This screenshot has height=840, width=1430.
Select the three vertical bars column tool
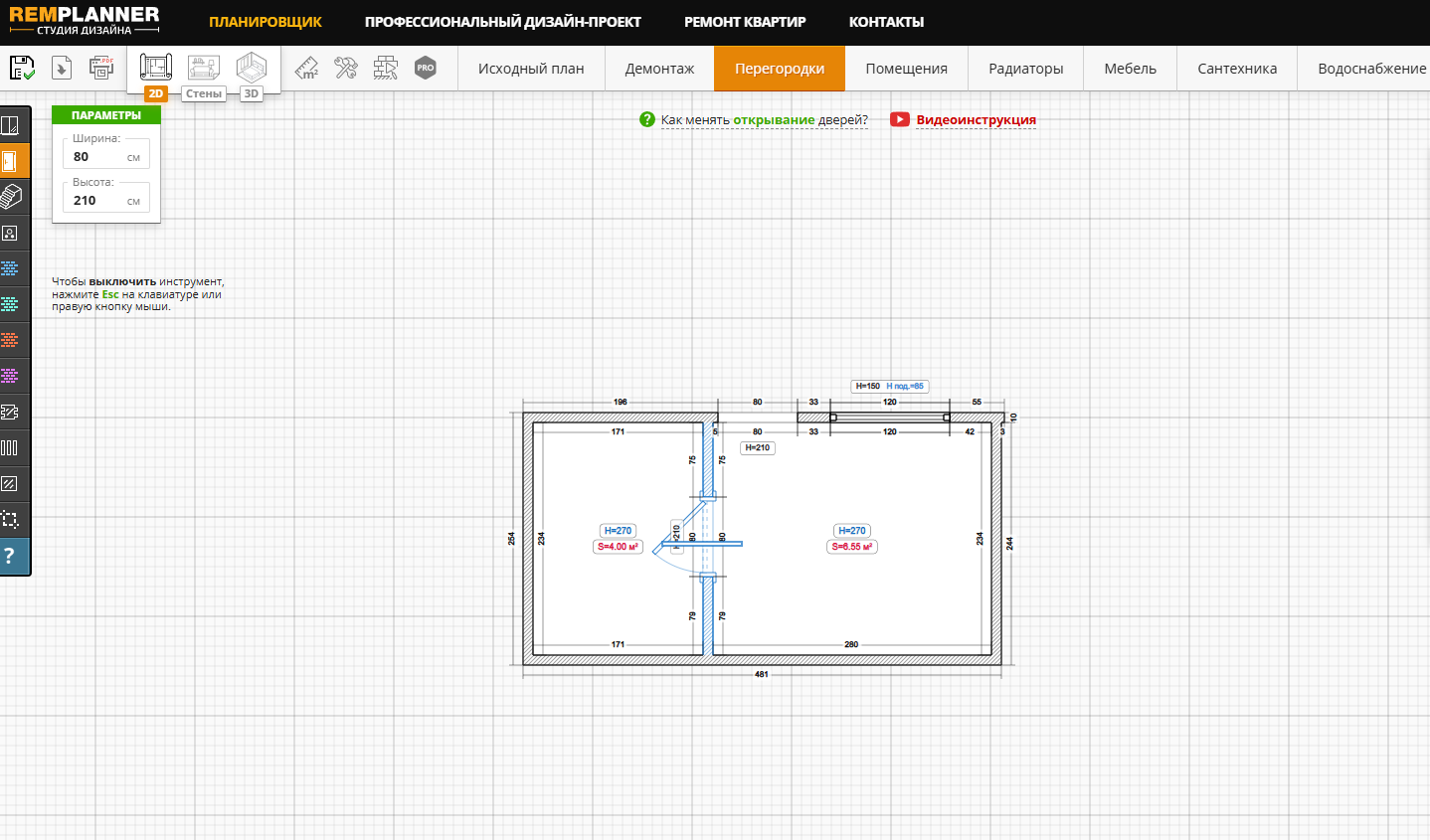pos(10,447)
